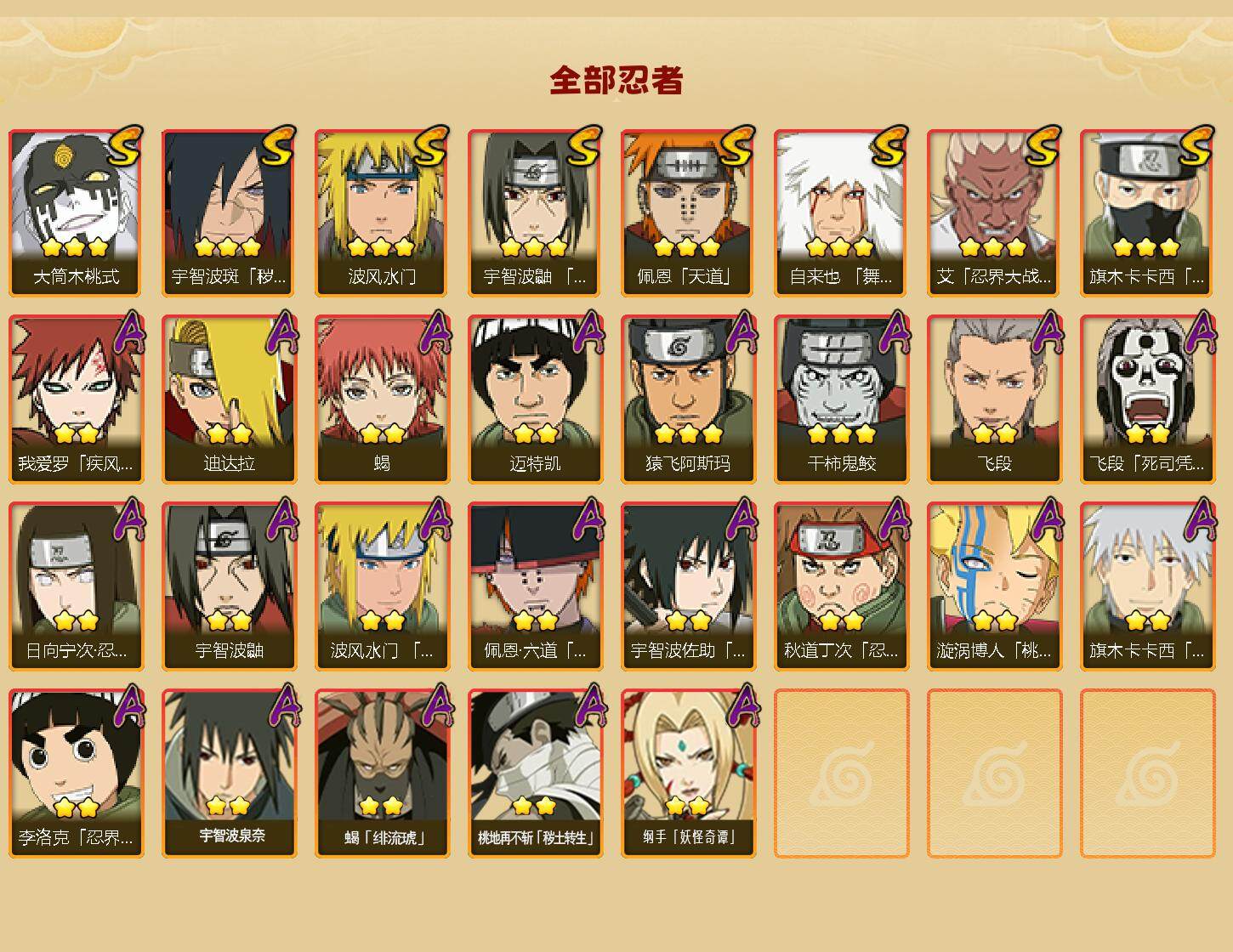Select the 自来也 white-haired ninja card
1233x952 pixels.
click(841, 212)
